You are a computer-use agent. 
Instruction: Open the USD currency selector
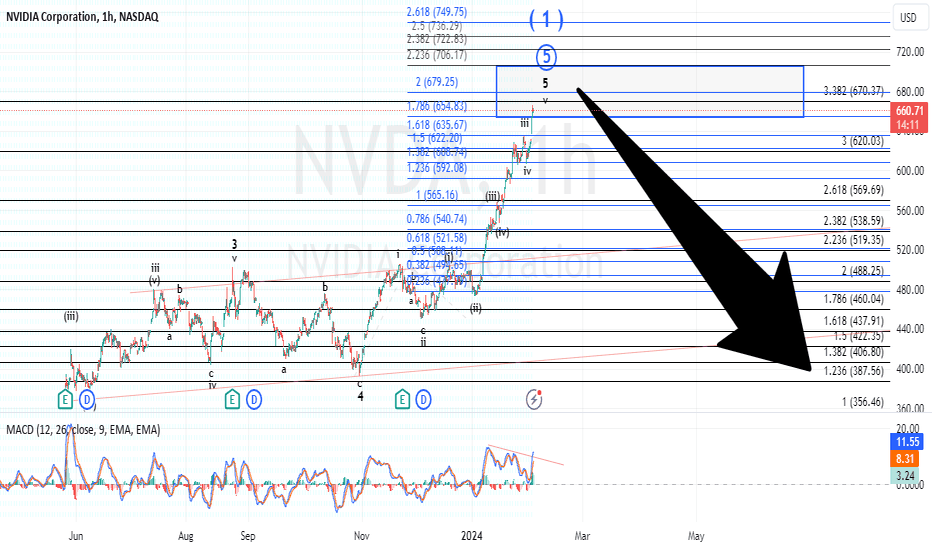tap(908, 17)
